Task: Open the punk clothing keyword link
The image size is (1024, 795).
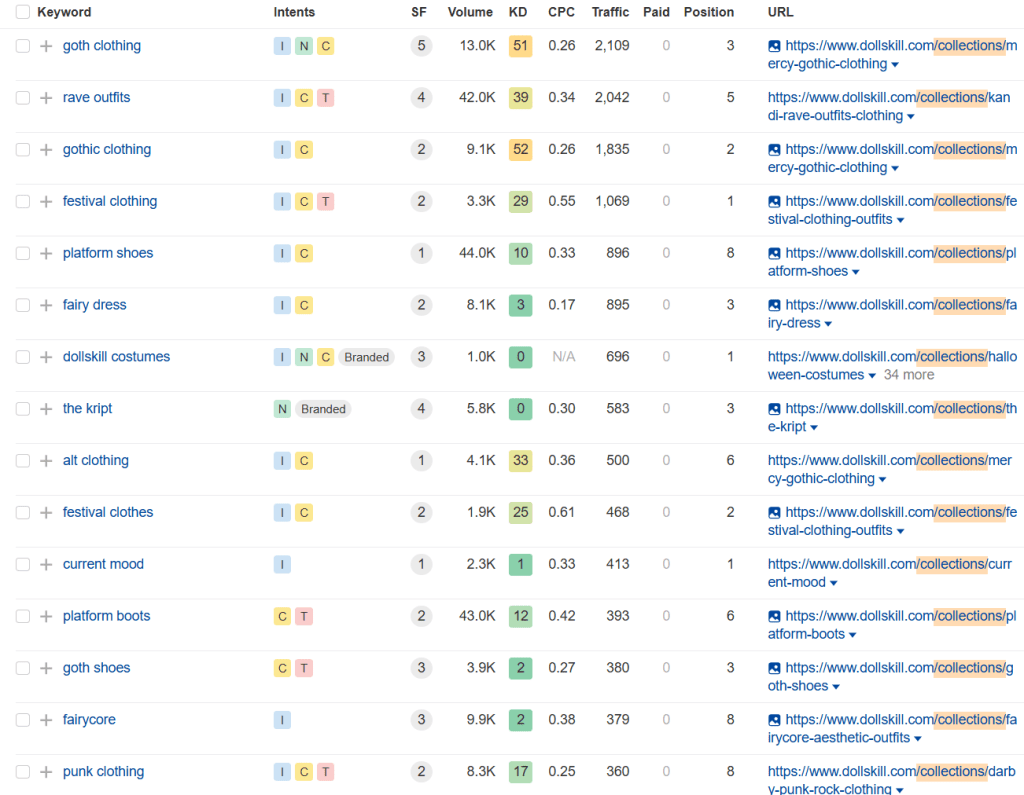Action: (103, 772)
